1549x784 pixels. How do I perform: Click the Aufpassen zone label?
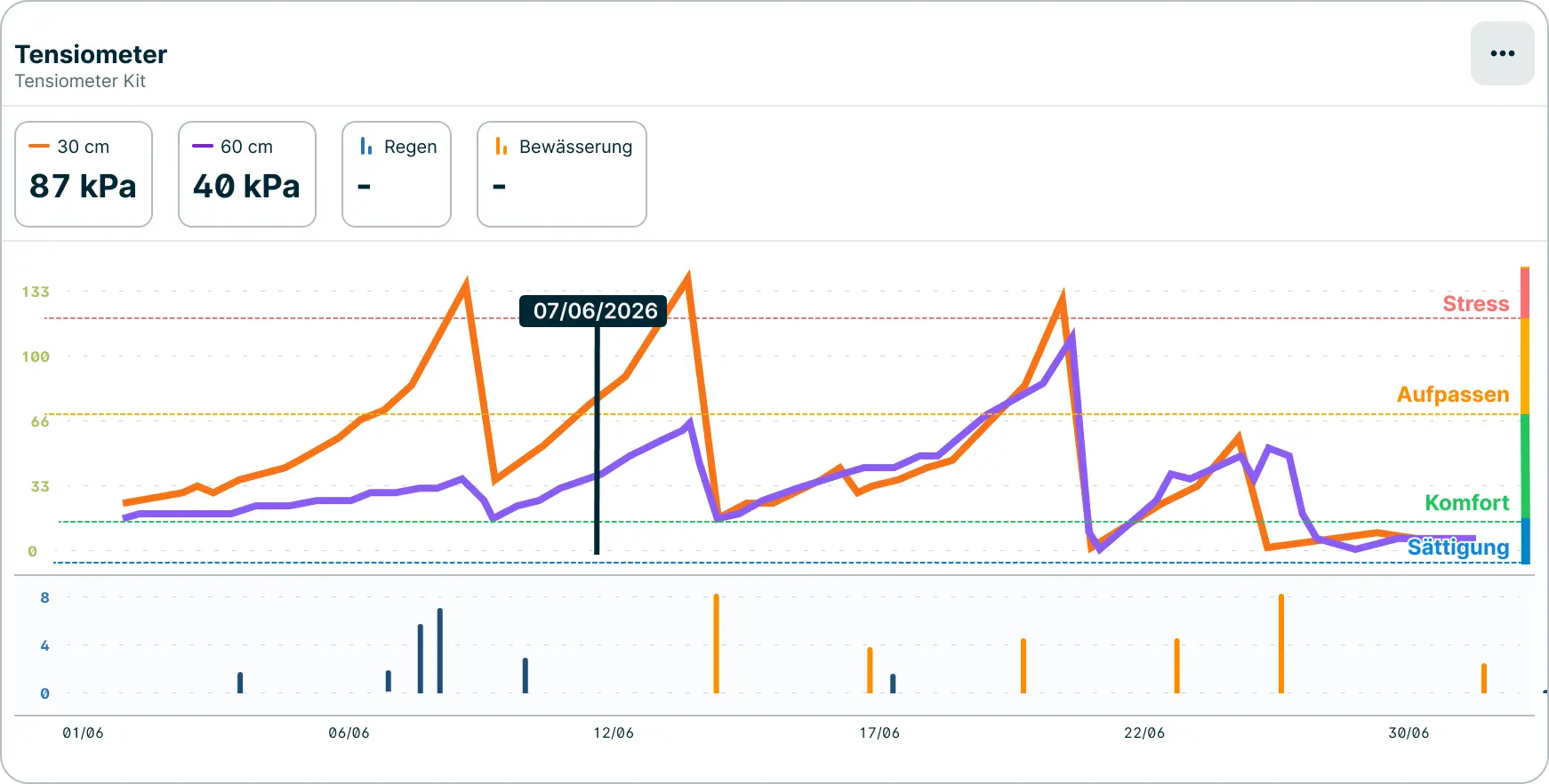[x=1453, y=395]
